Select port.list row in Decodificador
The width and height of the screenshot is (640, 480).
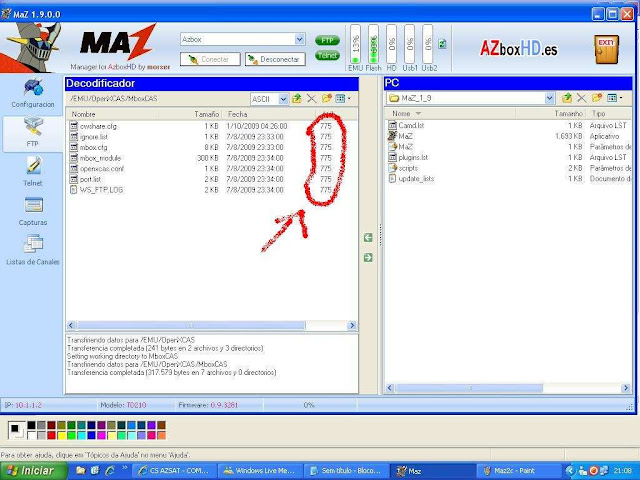(202, 179)
